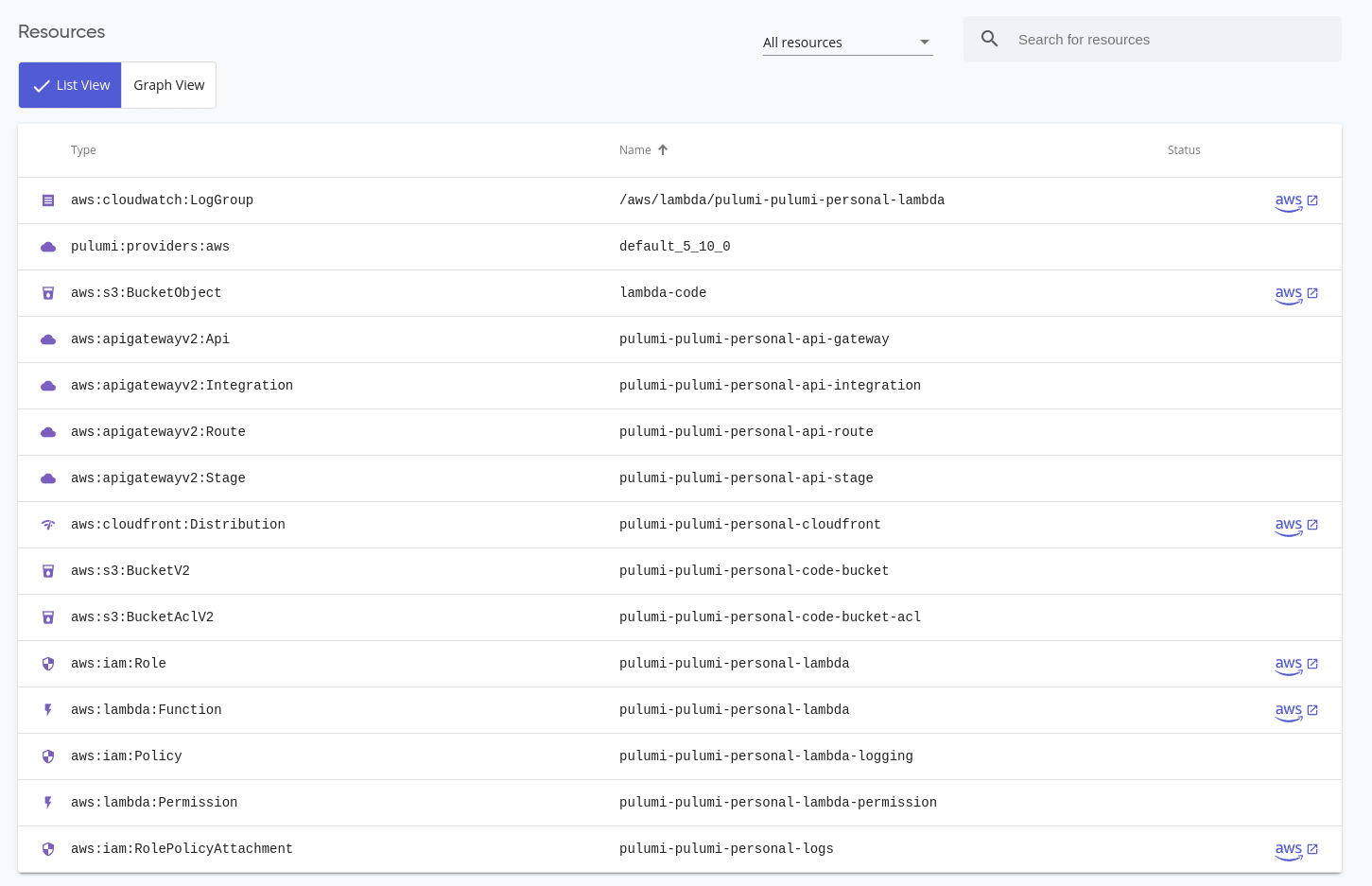Click the iam:Role shield icon
Viewport: 1372px width, 886px height.
point(48,664)
